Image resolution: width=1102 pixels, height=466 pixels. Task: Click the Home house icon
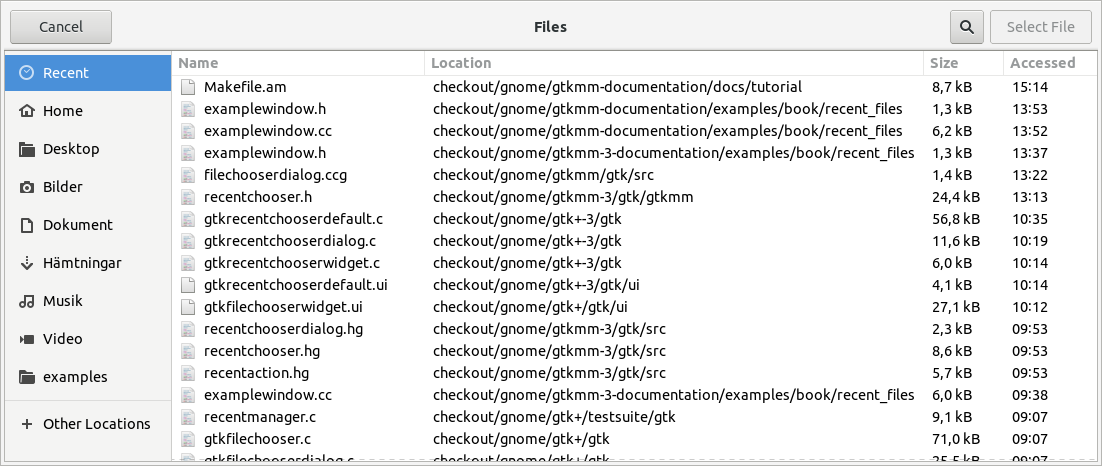pyautogui.click(x=27, y=111)
